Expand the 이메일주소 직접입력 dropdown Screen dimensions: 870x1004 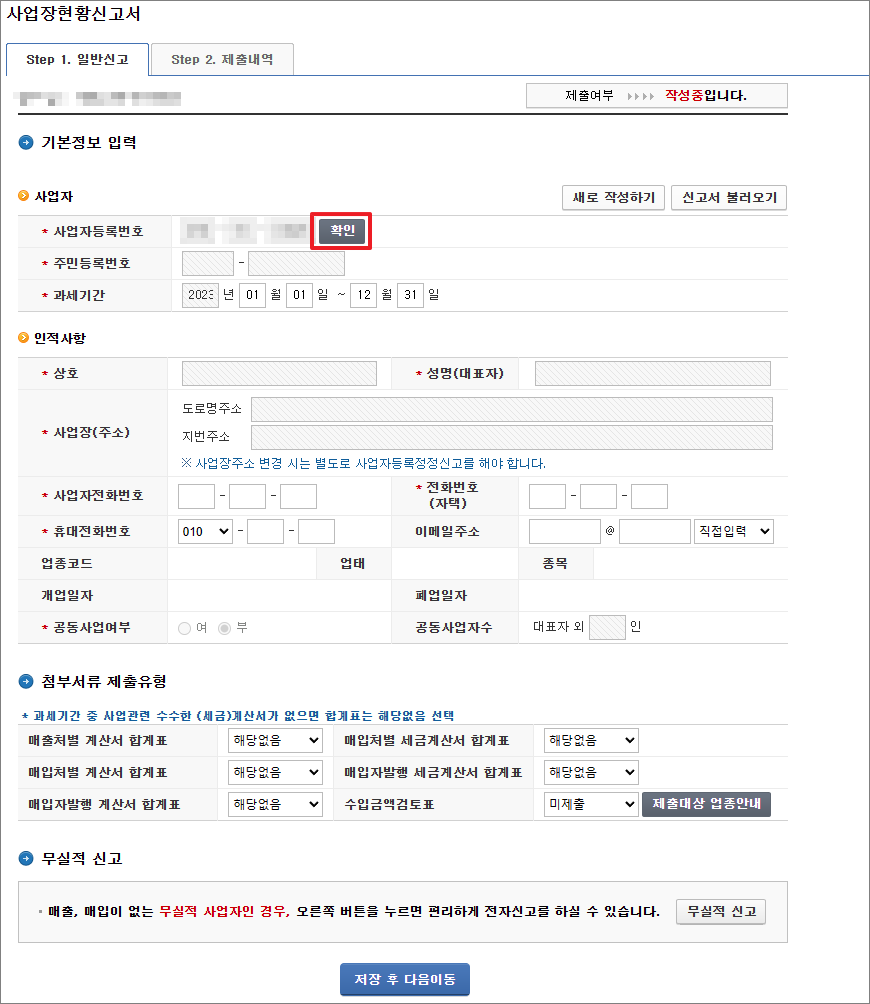click(734, 532)
